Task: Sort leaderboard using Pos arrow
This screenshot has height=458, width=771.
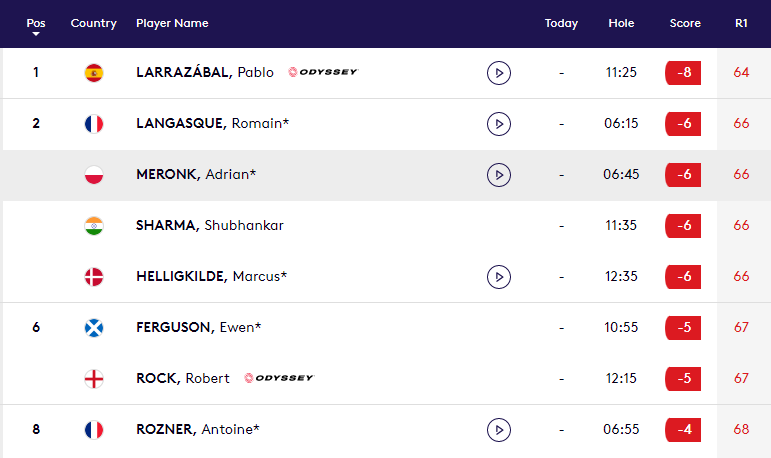Action: click(36, 33)
